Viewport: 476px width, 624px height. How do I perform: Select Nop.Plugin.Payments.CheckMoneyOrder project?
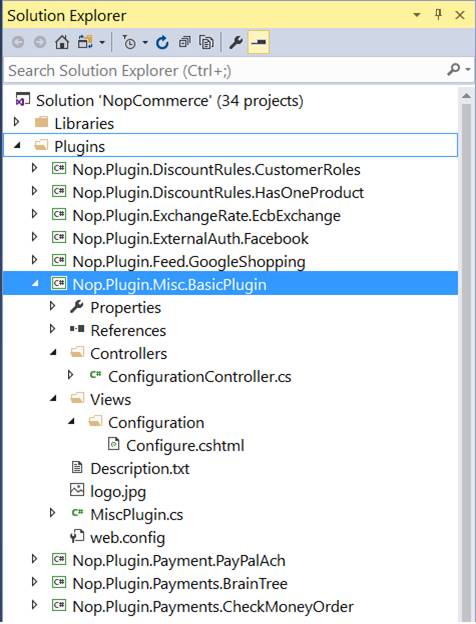click(213, 607)
